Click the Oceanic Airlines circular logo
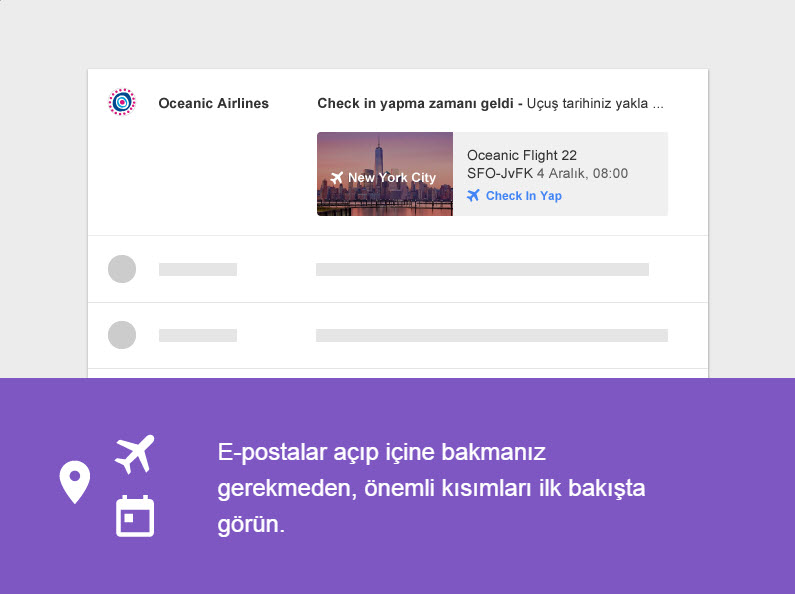 pyautogui.click(x=122, y=102)
